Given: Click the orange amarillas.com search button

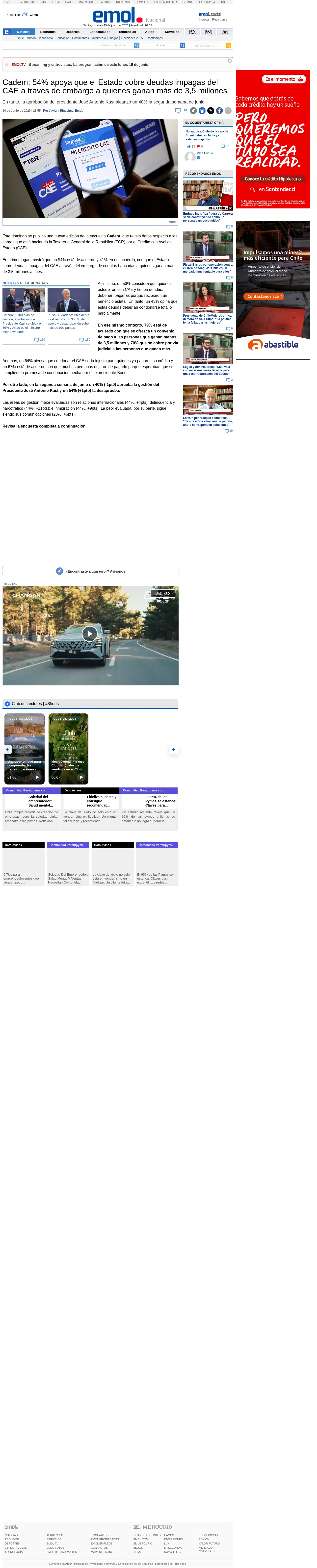Looking at the screenshot, I should click(228, 45).
